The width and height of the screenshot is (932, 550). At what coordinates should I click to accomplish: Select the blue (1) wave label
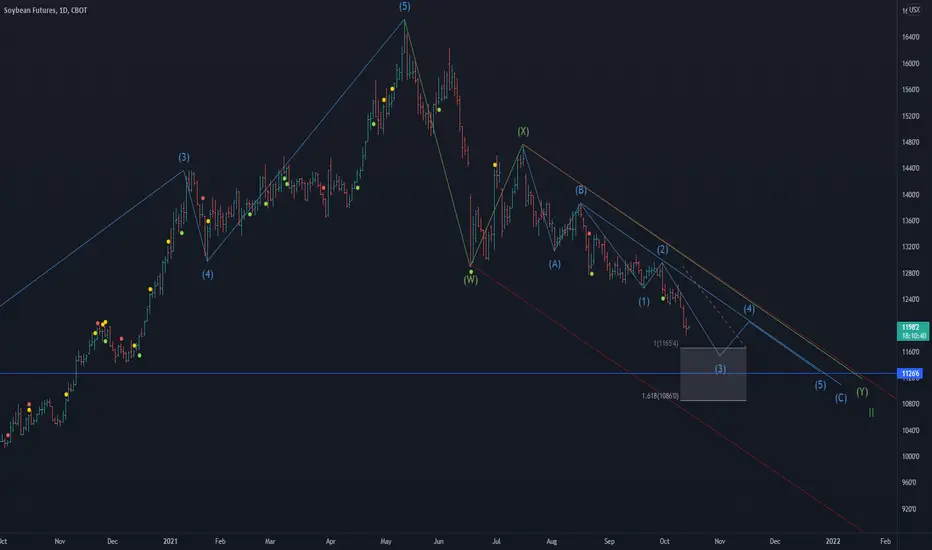point(644,301)
